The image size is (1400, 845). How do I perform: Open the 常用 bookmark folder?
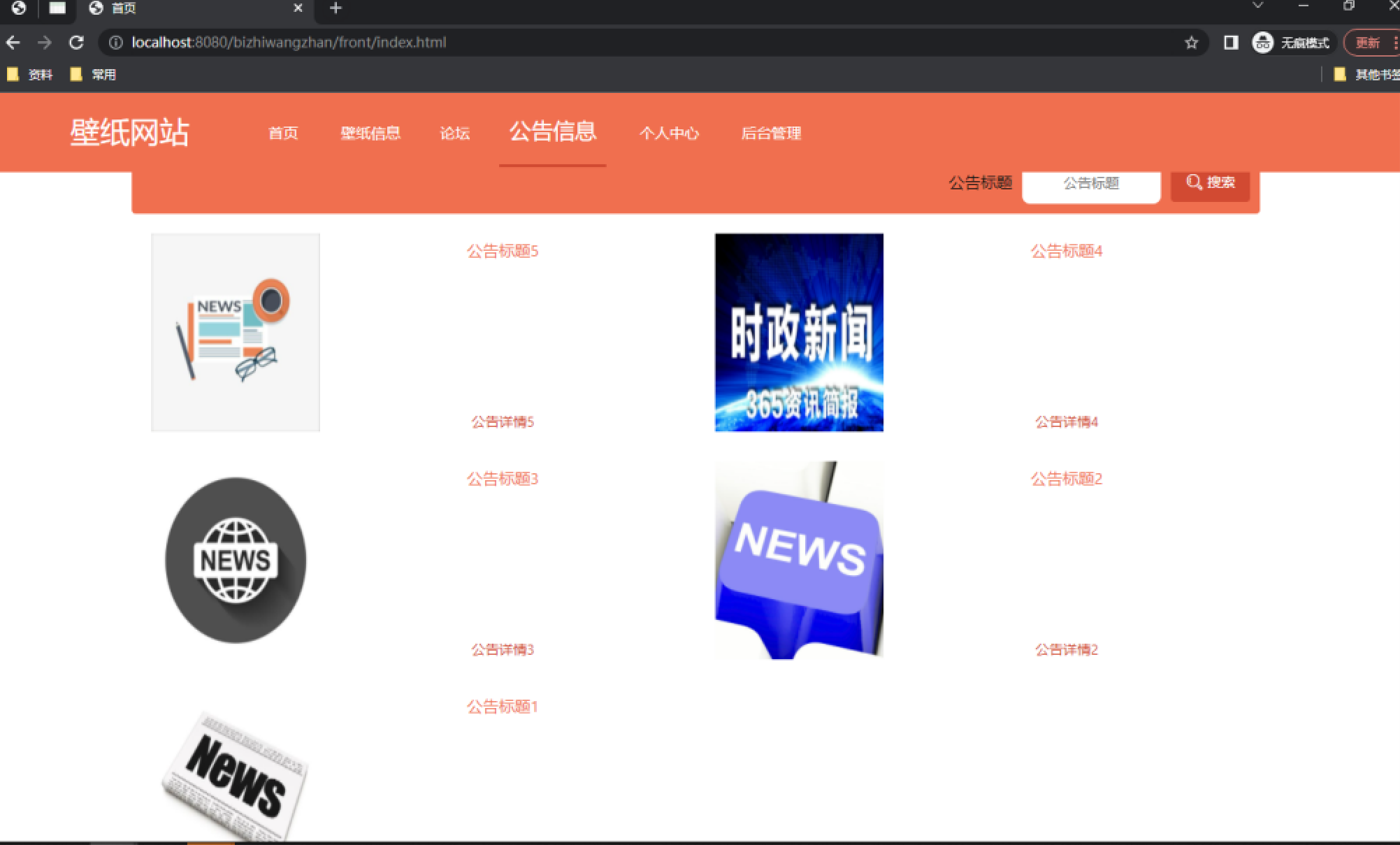(x=93, y=74)
